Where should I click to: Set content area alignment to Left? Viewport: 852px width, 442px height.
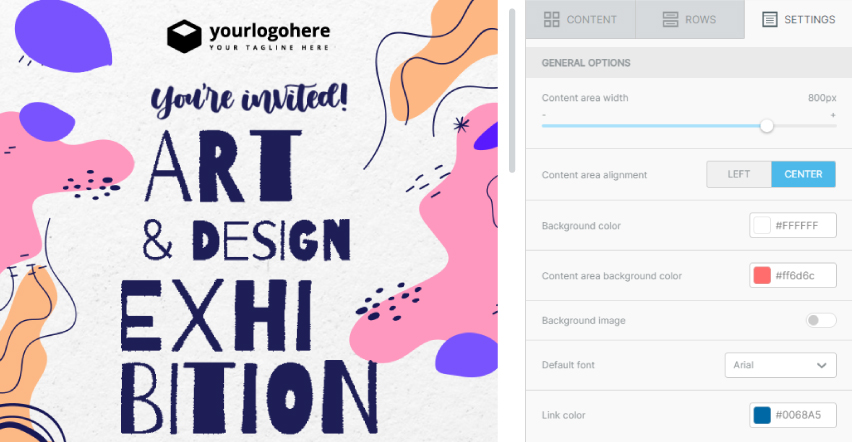[x=739, y=175]
